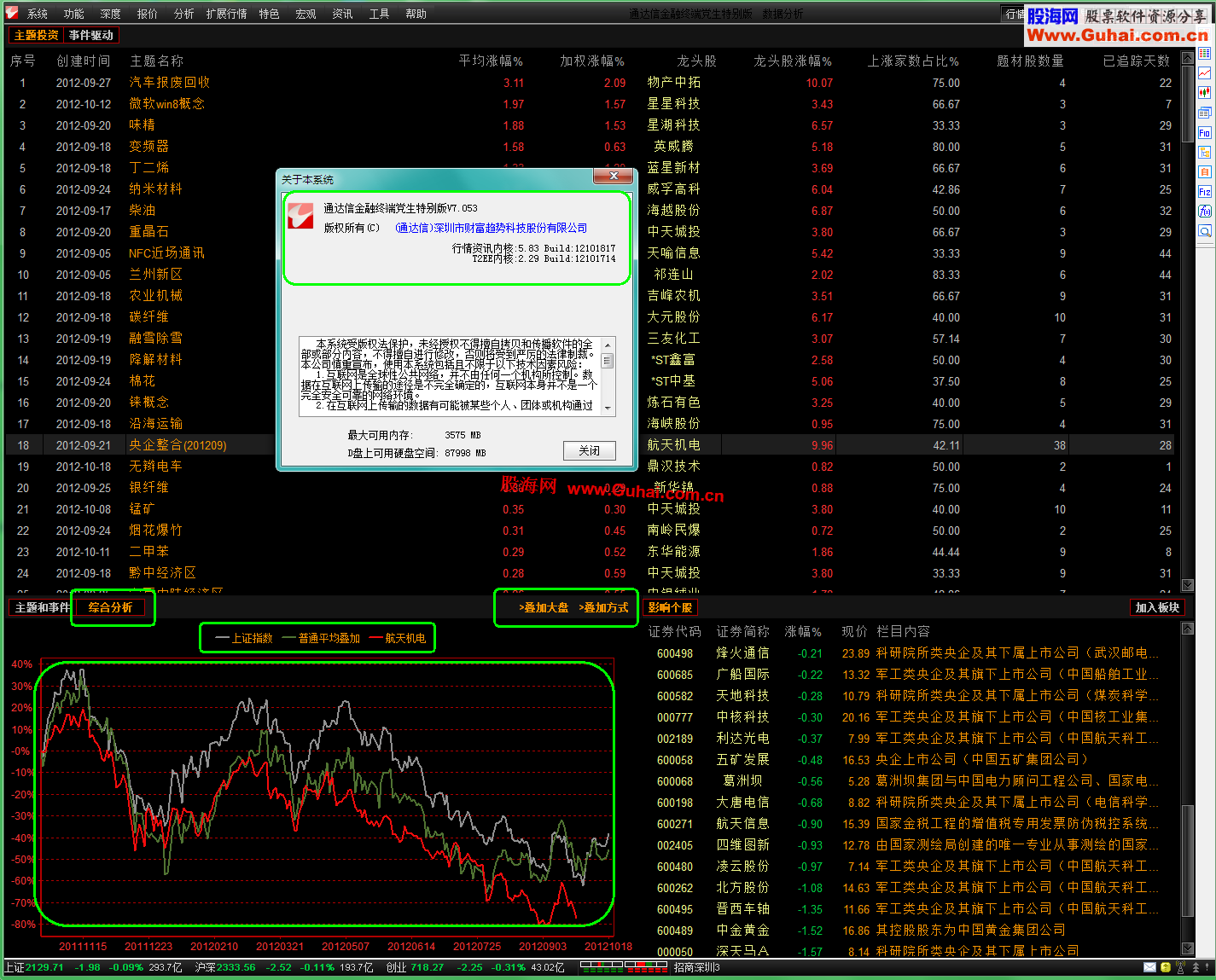Open the quote list grid icon in right sidebar

tap(1204, 53)
